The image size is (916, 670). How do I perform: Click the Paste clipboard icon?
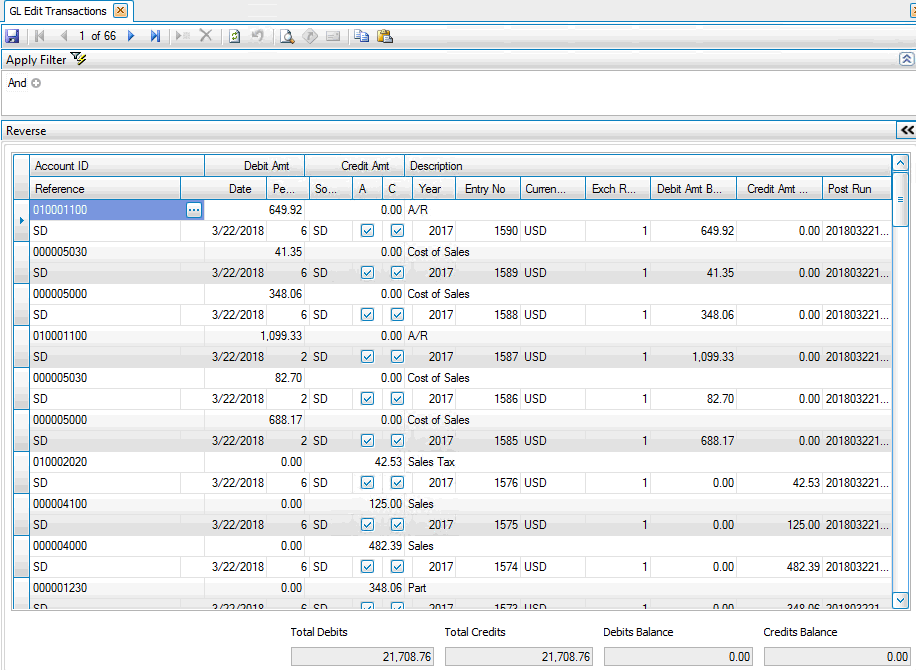click(x=384, y=36)
